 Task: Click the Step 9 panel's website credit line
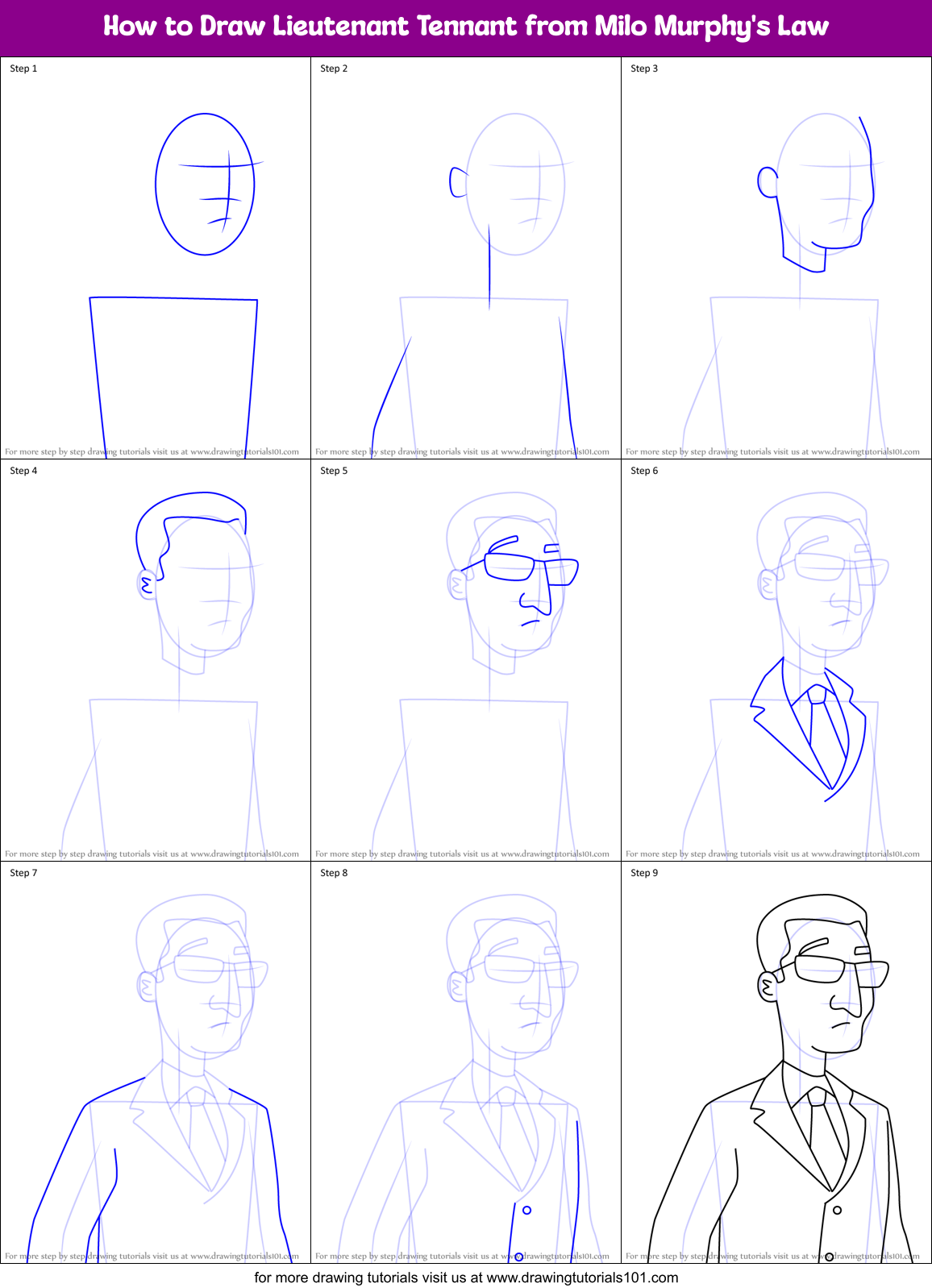773,1256
